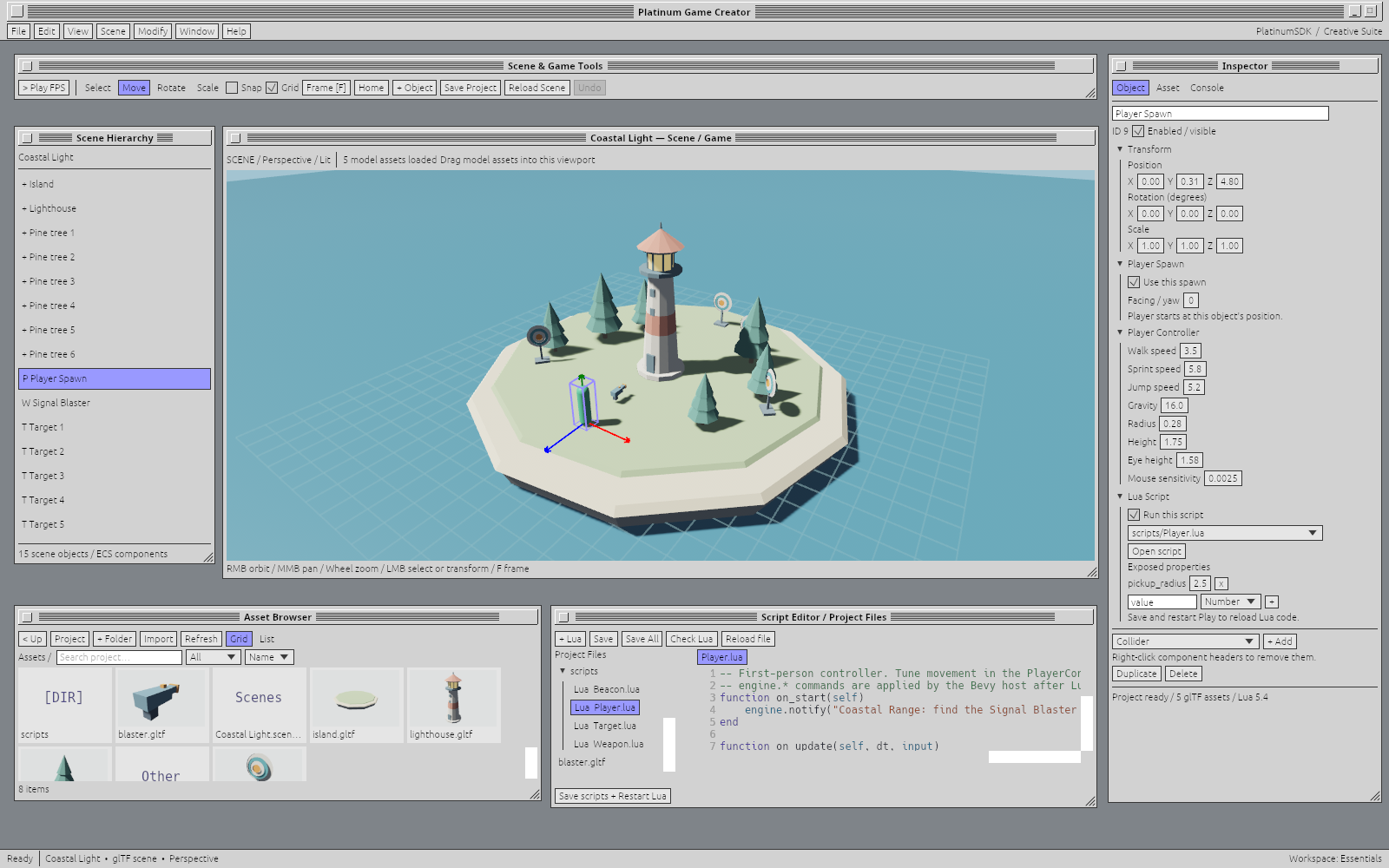Viewport: 1389px width, 868px height.
Task: Select the pine tree asset thumbnail
Action: pos(63,764)
